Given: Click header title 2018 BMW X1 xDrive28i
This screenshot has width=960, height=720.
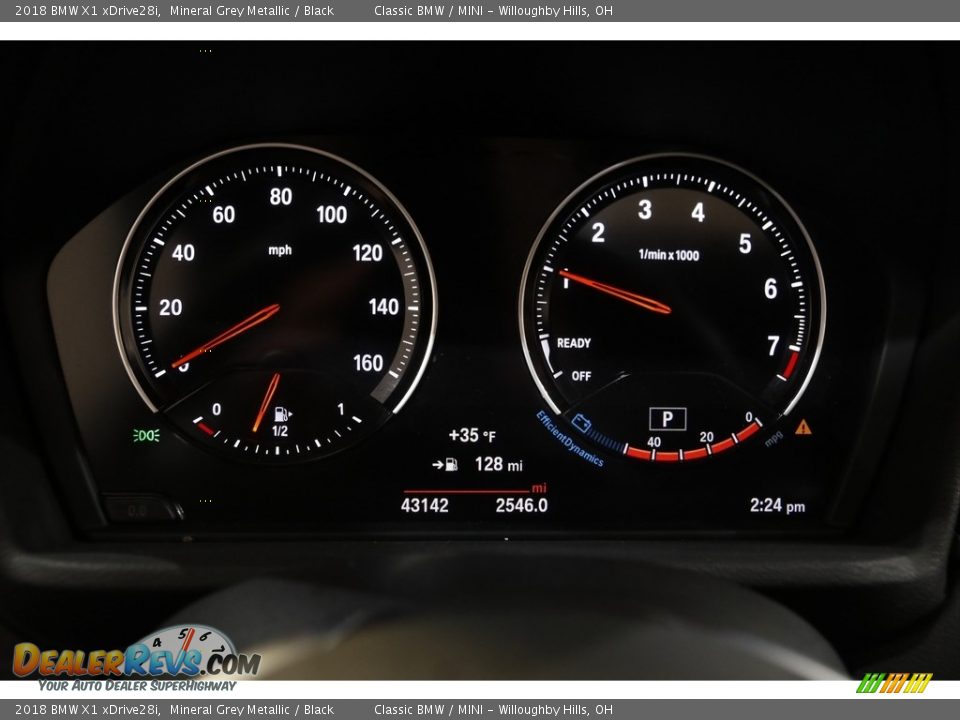Looking at the screenshot, I should [88, 10].
